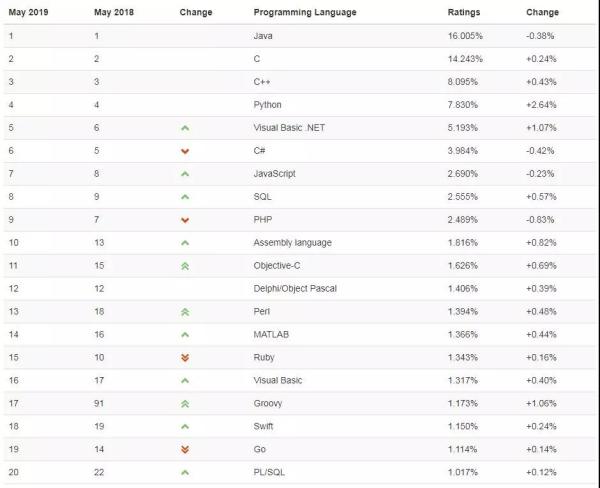Click the double down arrow beside Ruby

[185, 358]
